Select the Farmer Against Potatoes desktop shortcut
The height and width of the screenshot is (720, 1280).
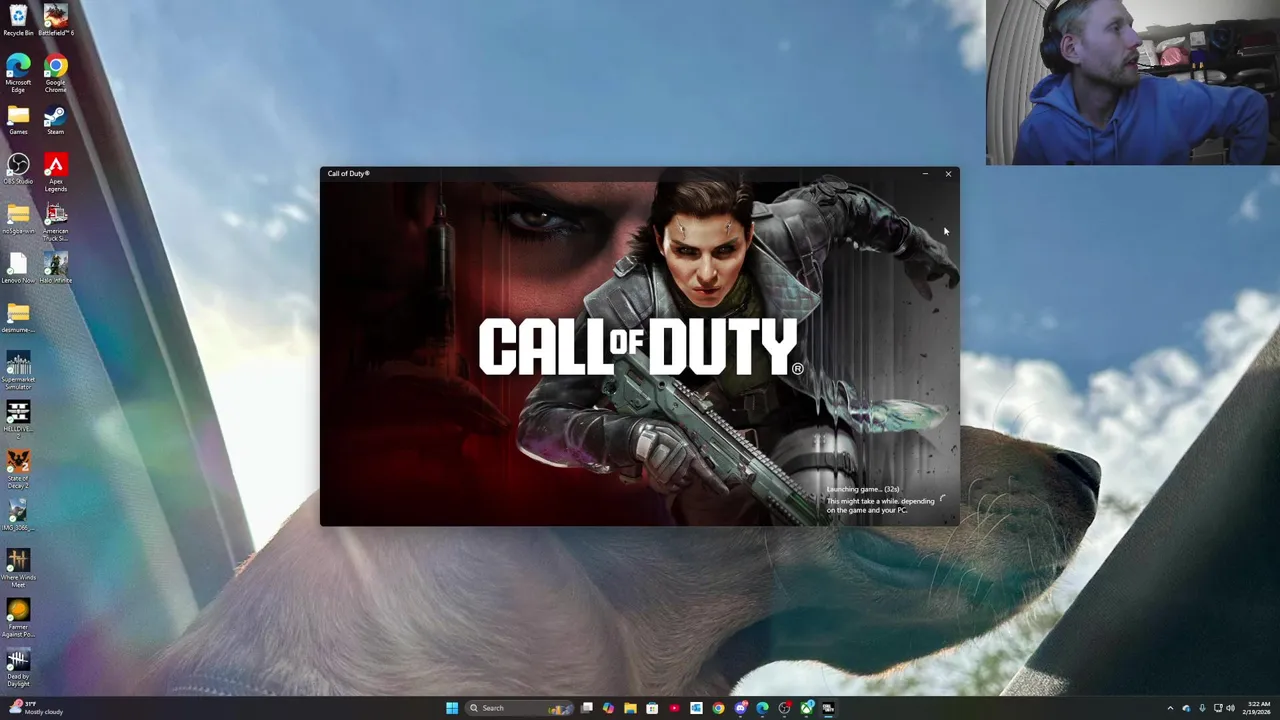coord(18,617)
